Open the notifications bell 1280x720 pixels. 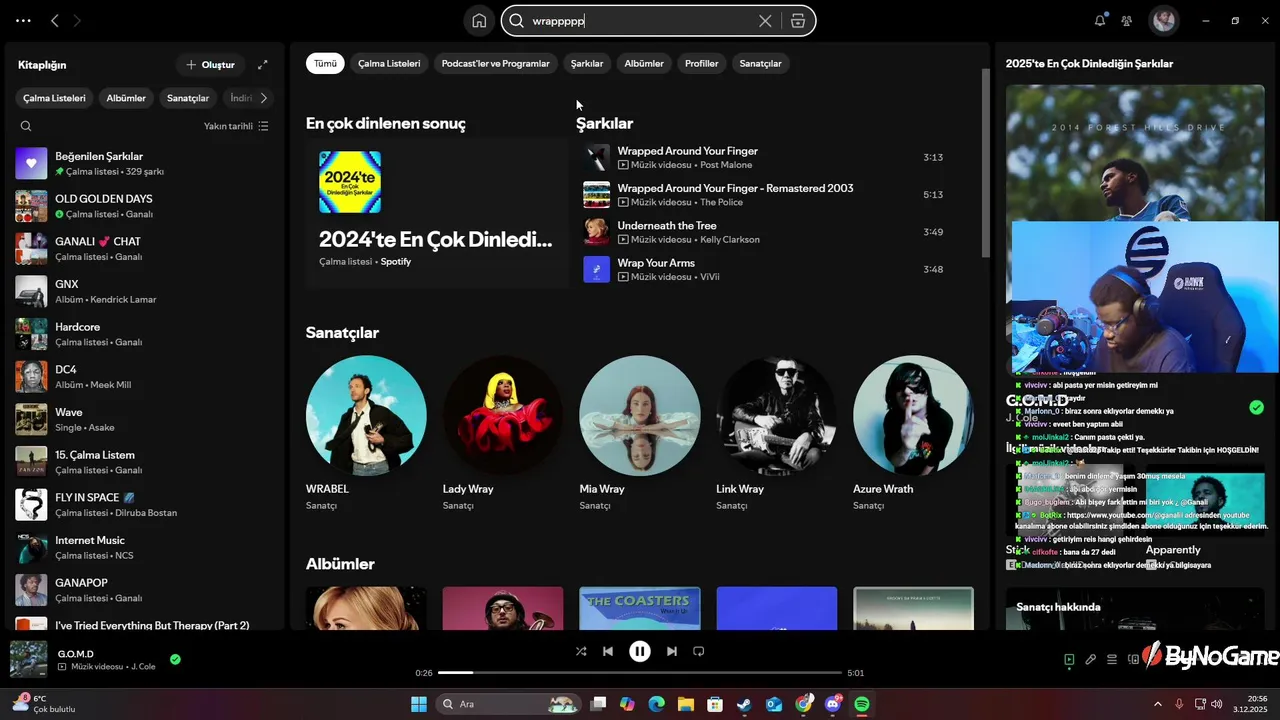click(1100, 20)
